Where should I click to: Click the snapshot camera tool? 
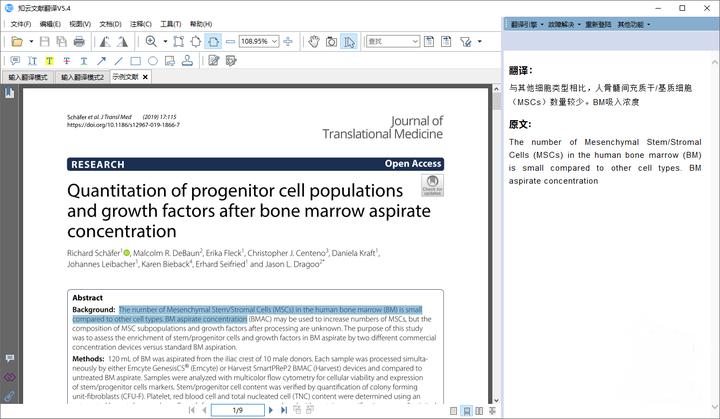tap(331, 42)
